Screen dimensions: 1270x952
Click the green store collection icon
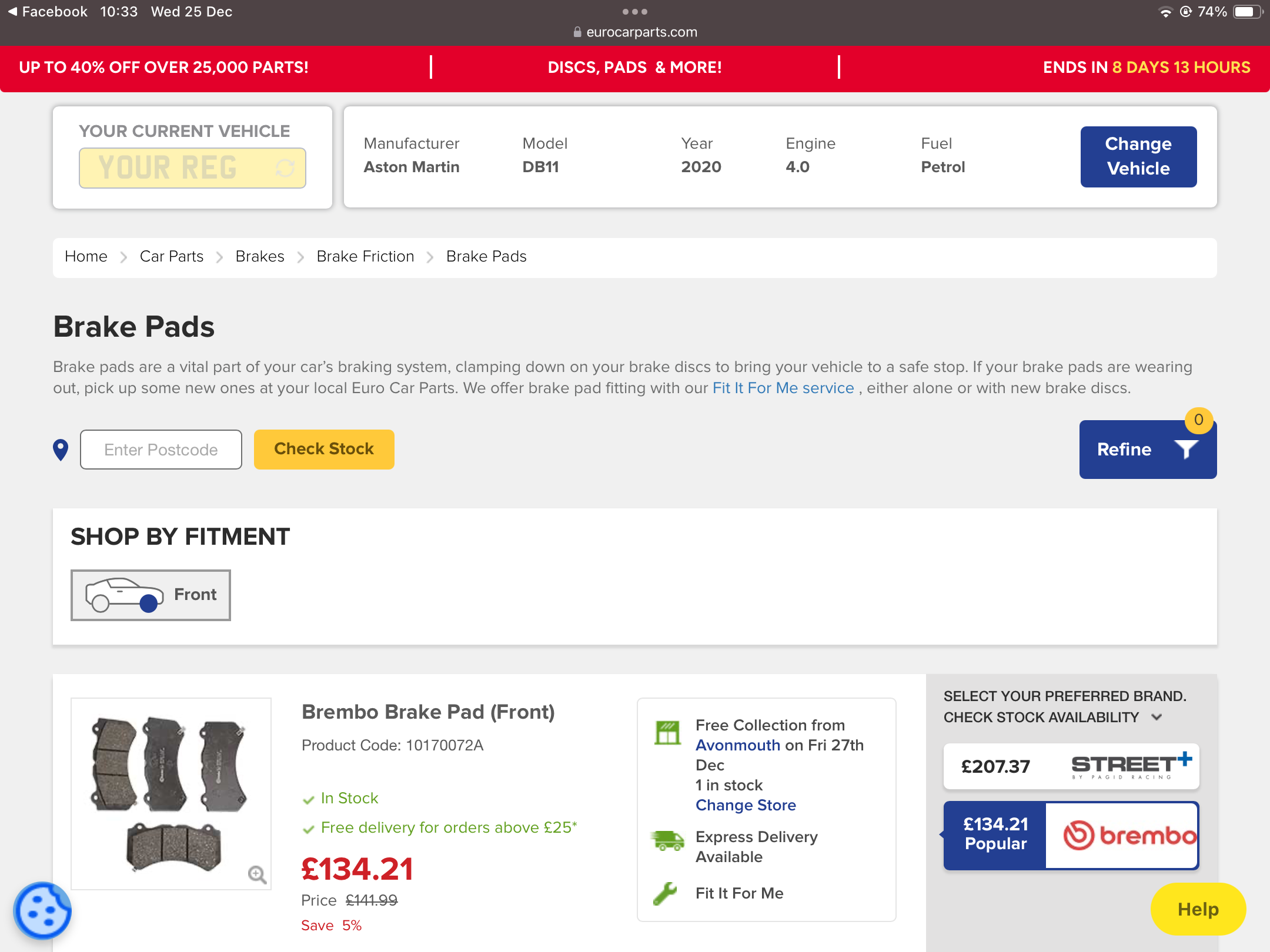[667, 733]
